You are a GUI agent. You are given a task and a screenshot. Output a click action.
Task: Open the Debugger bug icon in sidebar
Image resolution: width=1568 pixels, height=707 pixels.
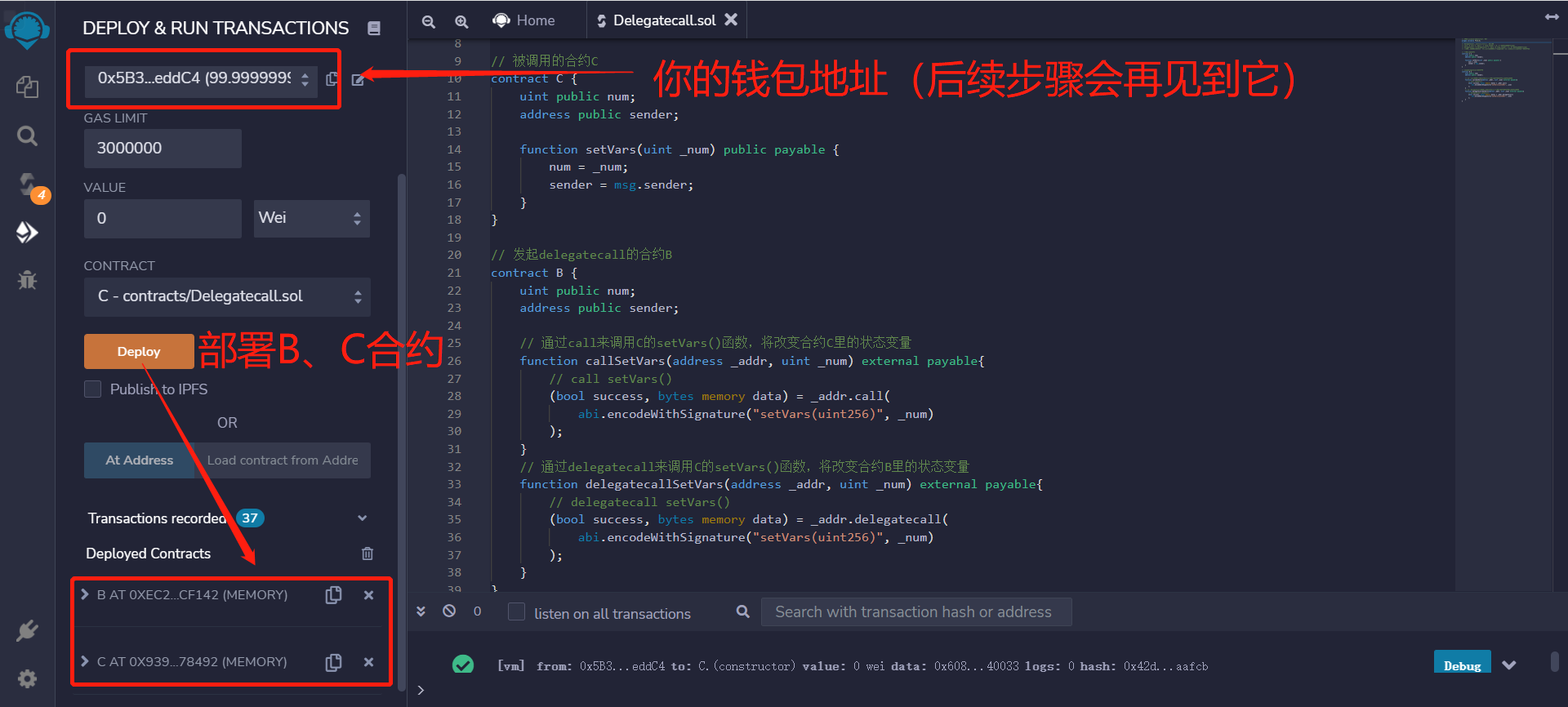pos(27,280)
